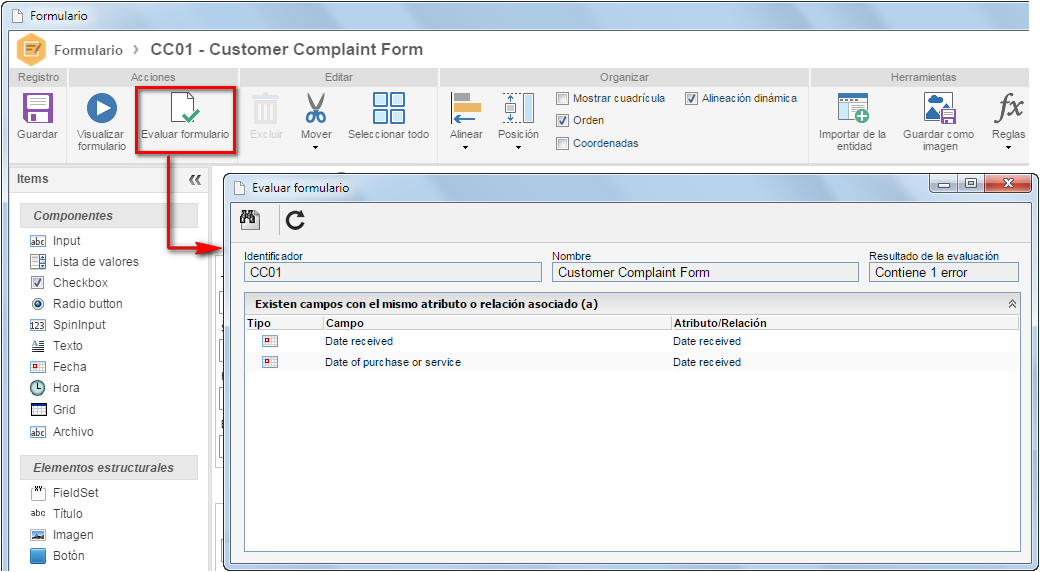The width and height of the screenshot is (1040, 572).
Task: Collapse the Items side panel
Action: [x=195, y=179]
